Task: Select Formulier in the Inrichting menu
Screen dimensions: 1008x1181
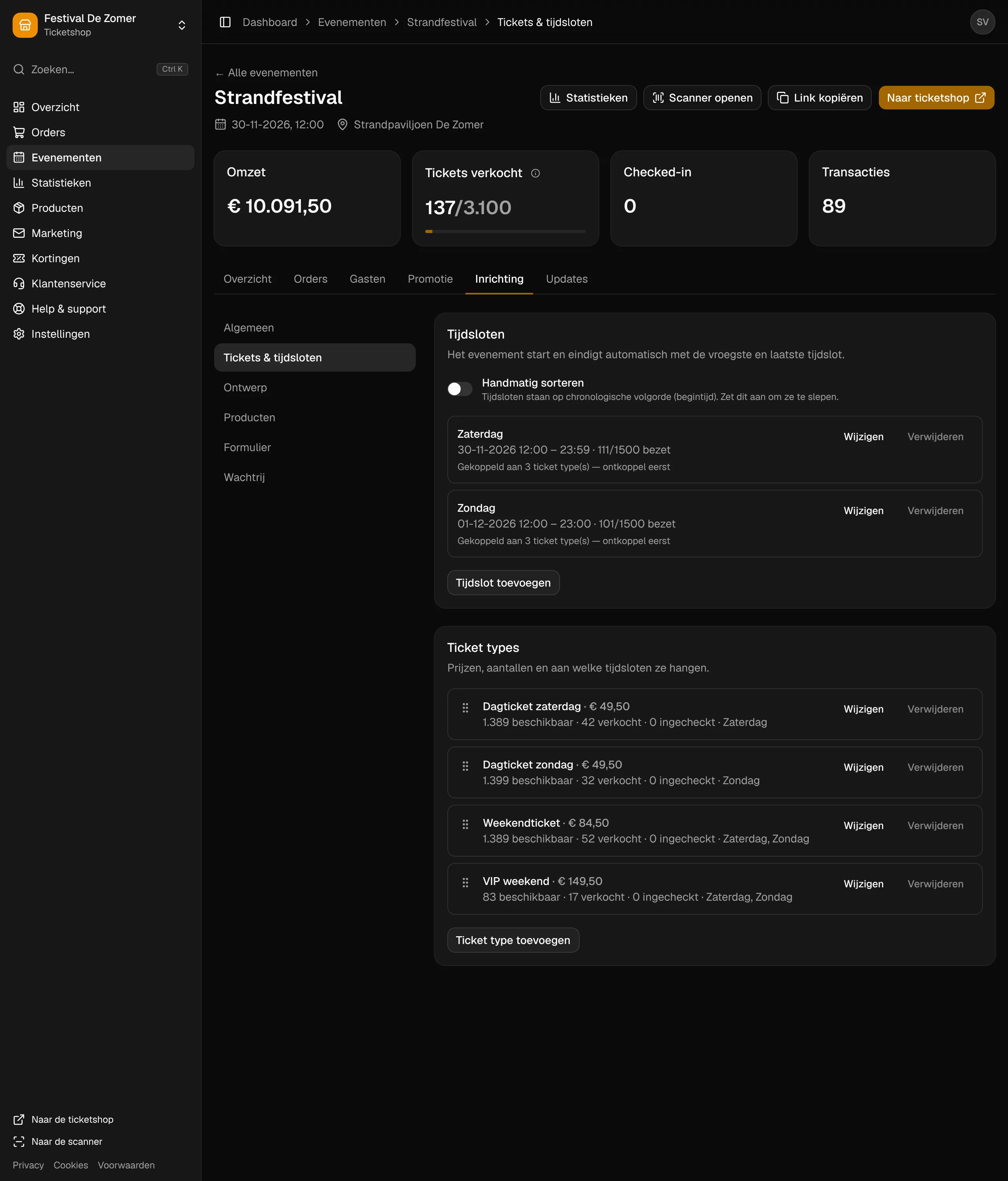Action: pyautogui.click(x=315, y=448)
